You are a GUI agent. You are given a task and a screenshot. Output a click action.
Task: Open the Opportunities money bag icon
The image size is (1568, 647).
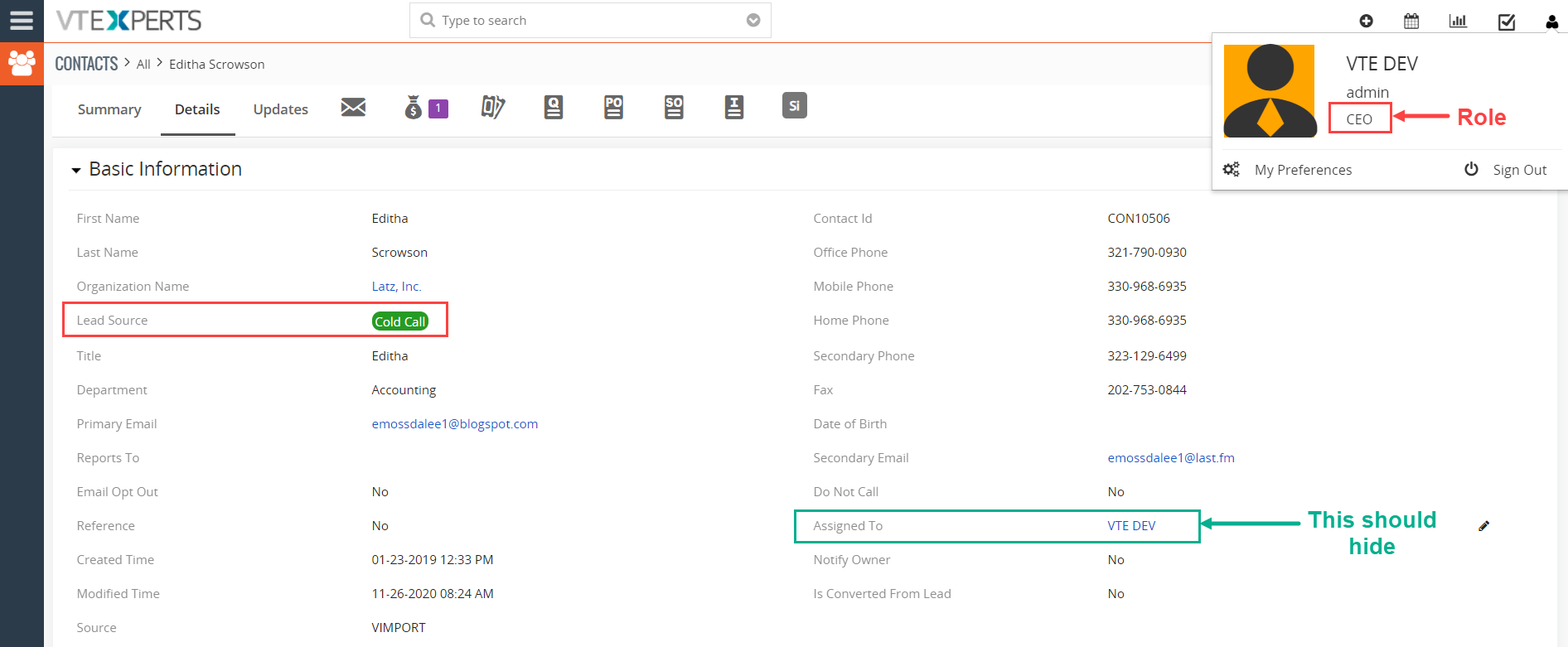(x=413, y=107)
